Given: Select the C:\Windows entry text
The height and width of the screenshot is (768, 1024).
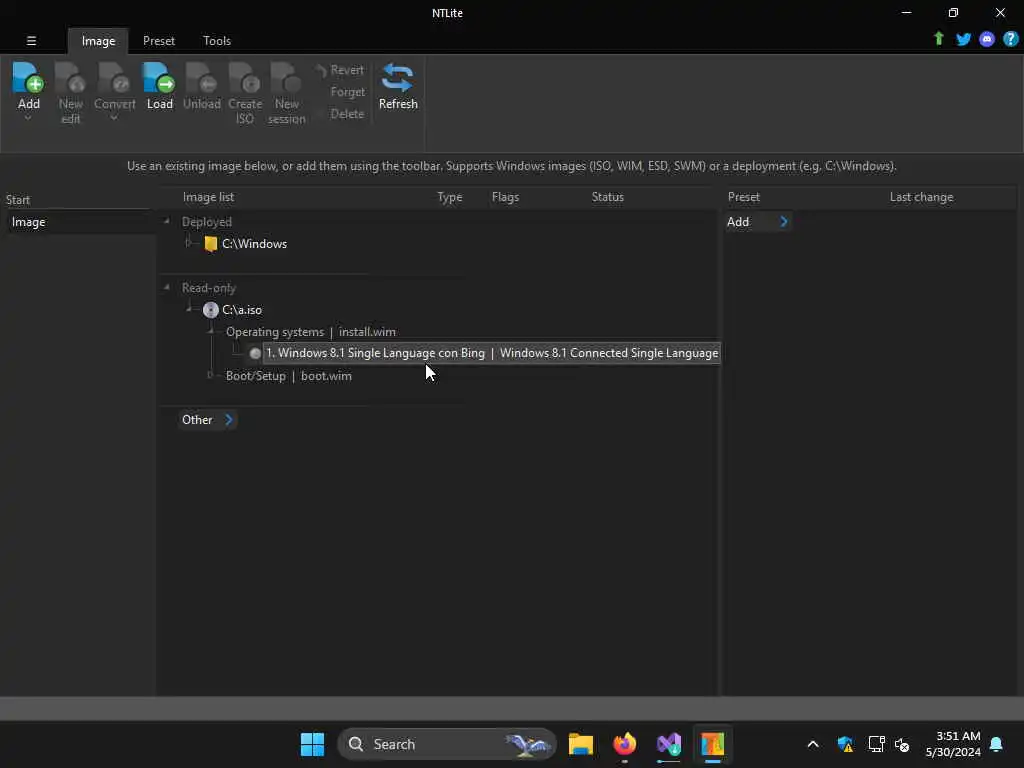Looking at the screenshot, I should [x=254, y=244].
